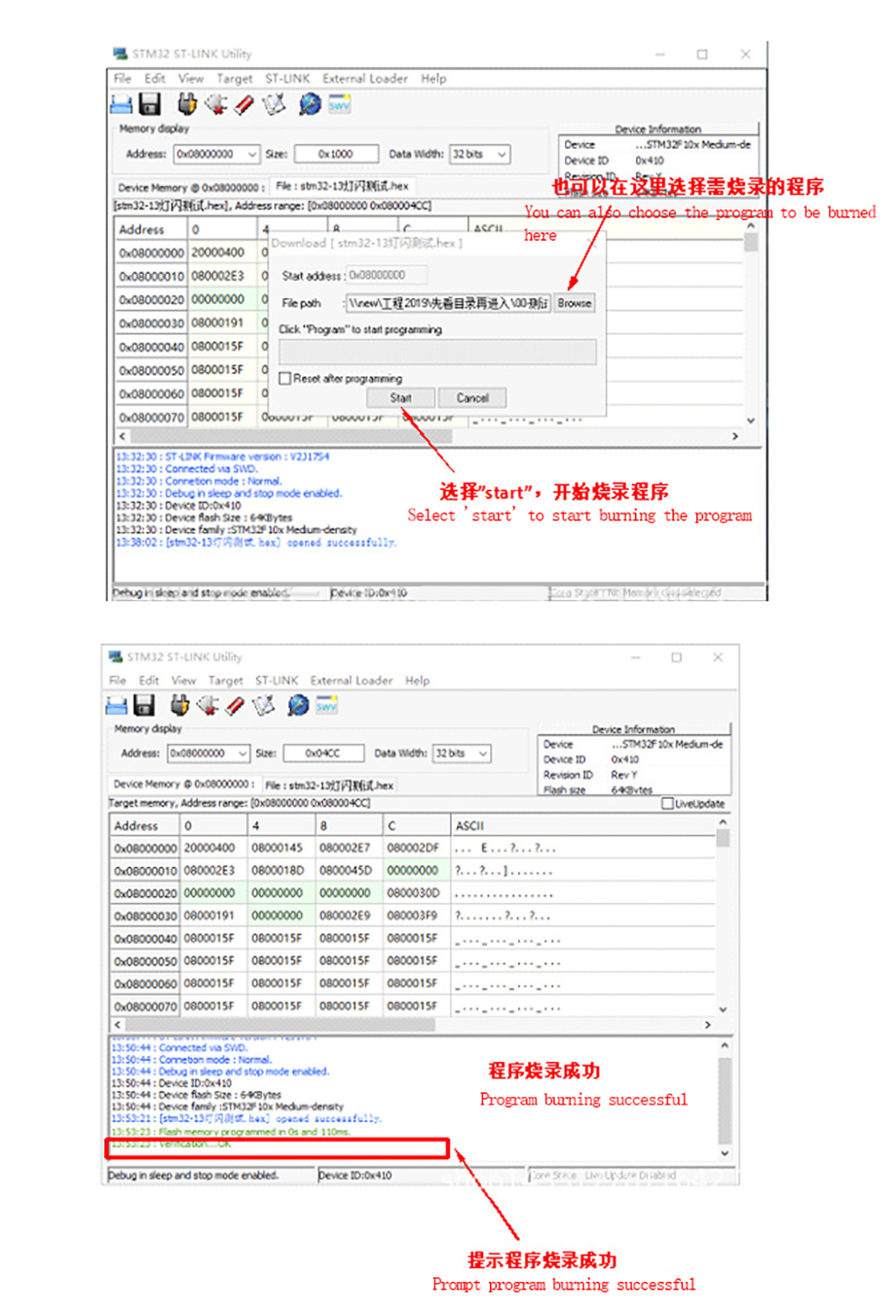Click SWV viewer icon in upper window toolbar
Screen dimensions: 896x1316
coord(339,104)
